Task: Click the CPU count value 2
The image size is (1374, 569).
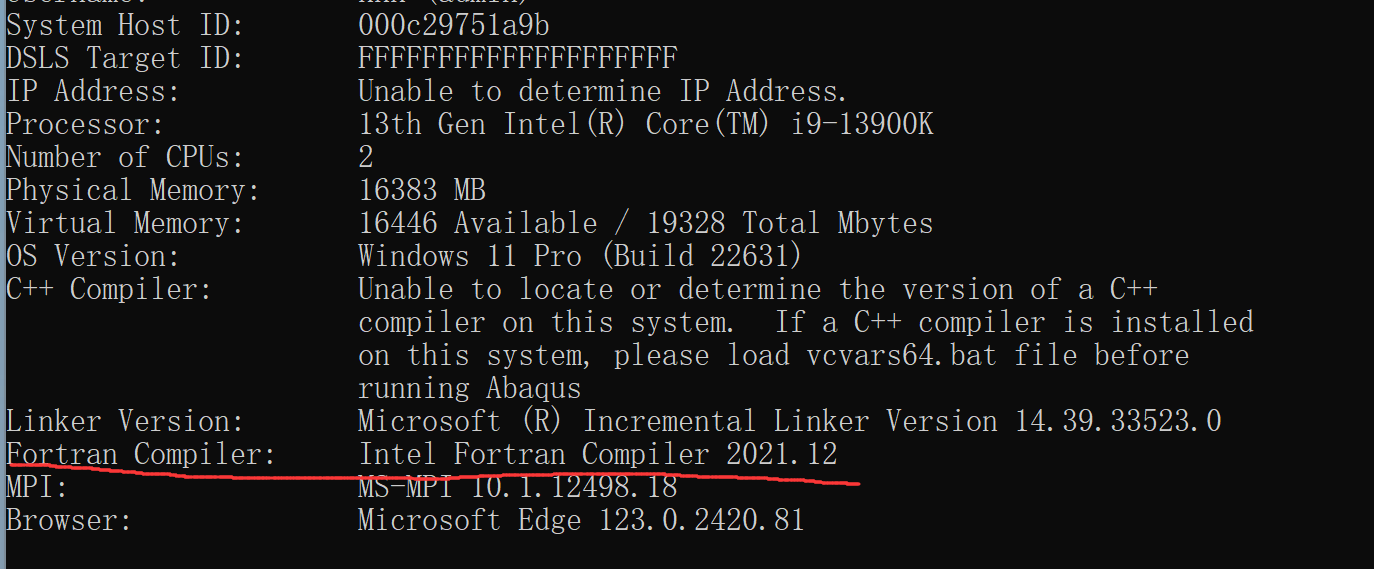Action: tap(366, 157)
